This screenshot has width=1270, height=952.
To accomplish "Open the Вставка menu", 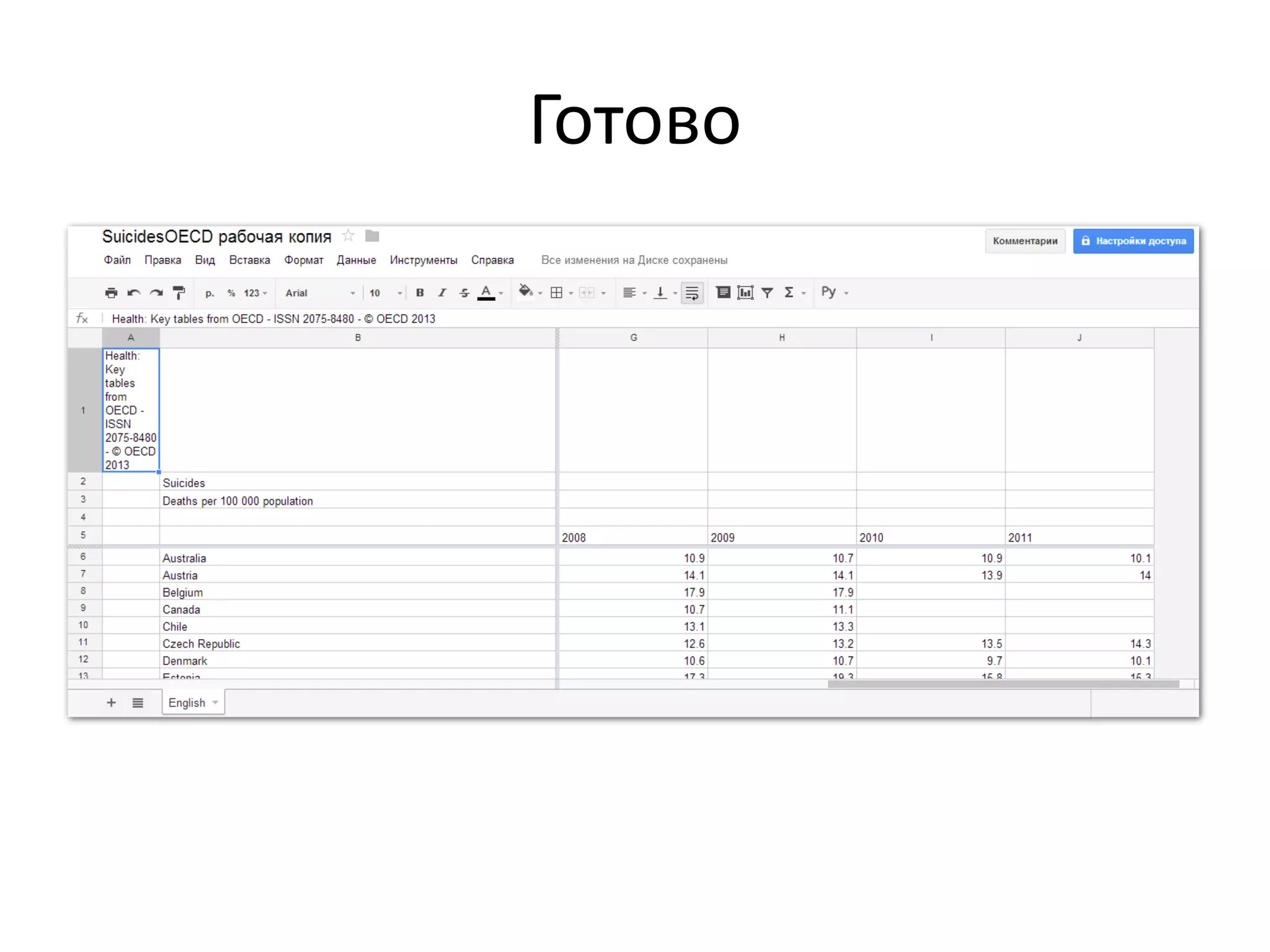I will tap(249, 260).
